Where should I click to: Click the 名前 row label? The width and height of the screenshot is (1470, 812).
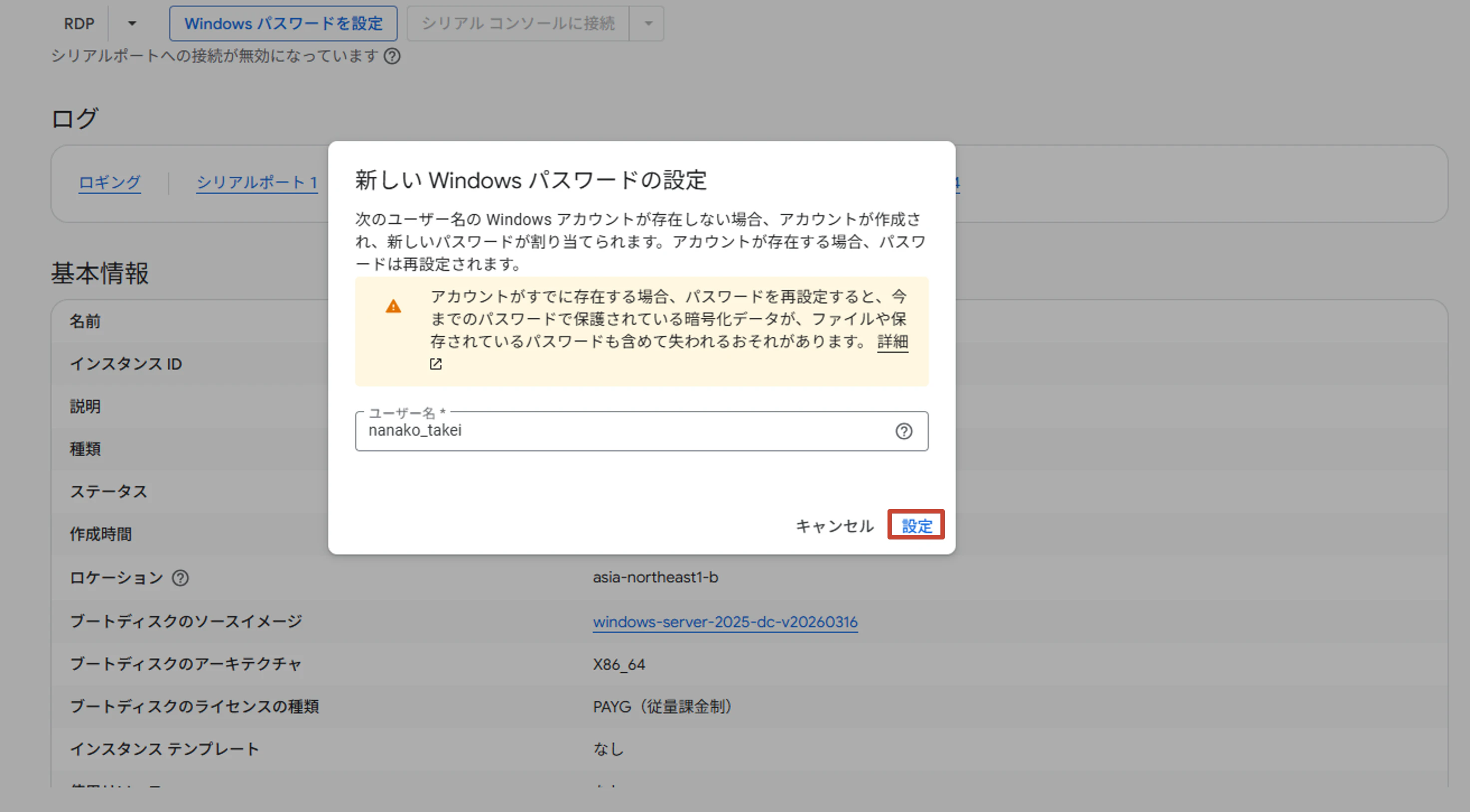coord(85,321)
